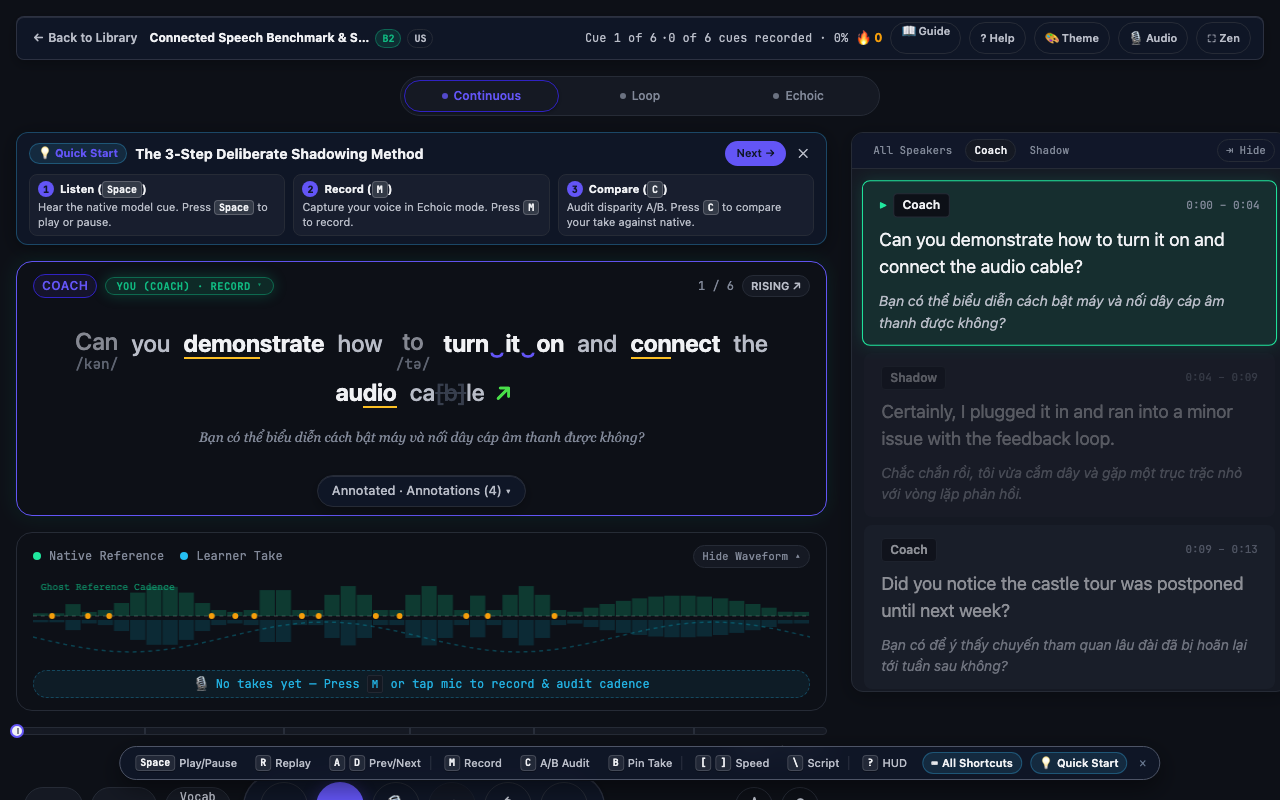Dismiss the shortcuts bar with X
The width and height of the screenshot is (1280, 800).
[1143, 763]
